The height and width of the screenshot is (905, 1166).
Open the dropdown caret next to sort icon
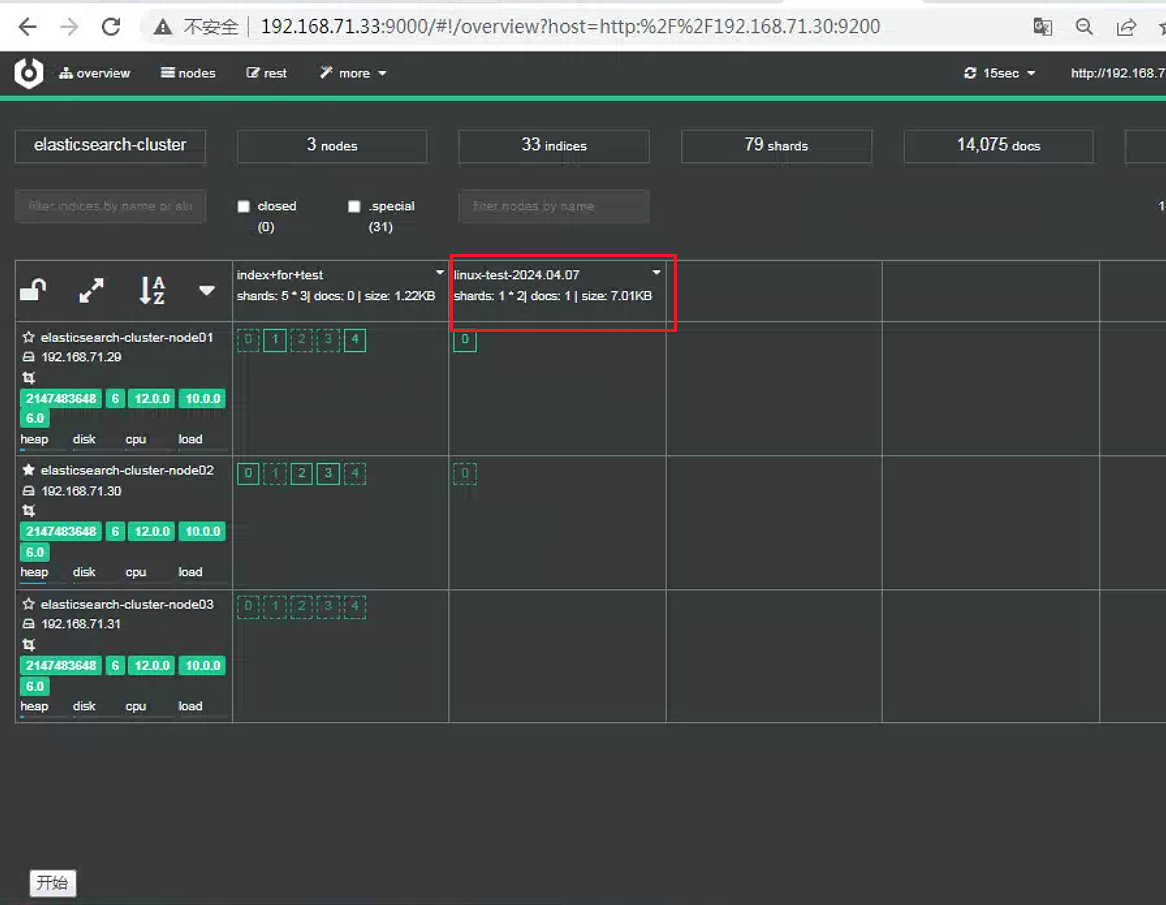click(x=207, y=291)
